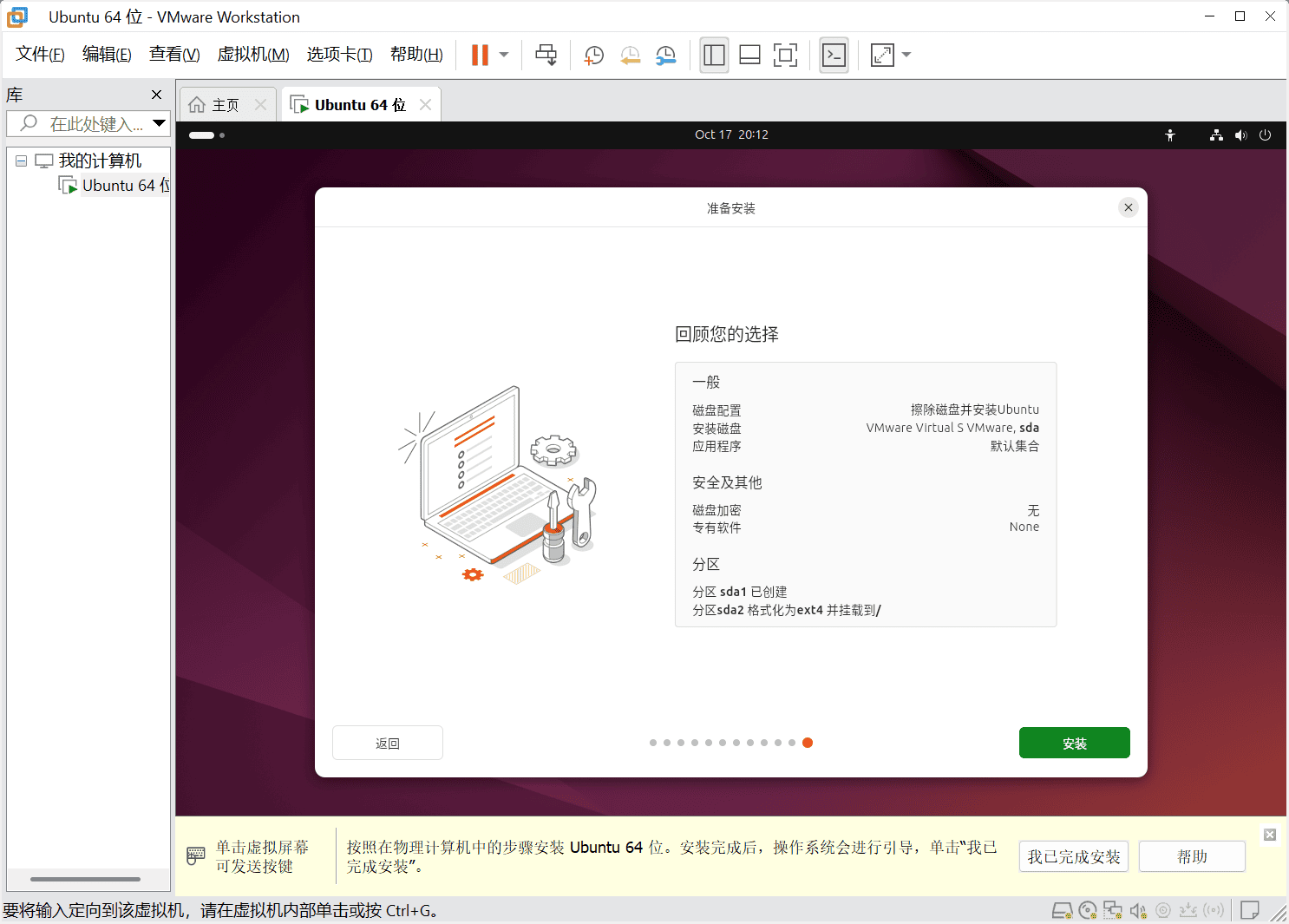Click the USB device status icon
The width and height of the screenshot is (1289, 924).
tap(1188, 911)
